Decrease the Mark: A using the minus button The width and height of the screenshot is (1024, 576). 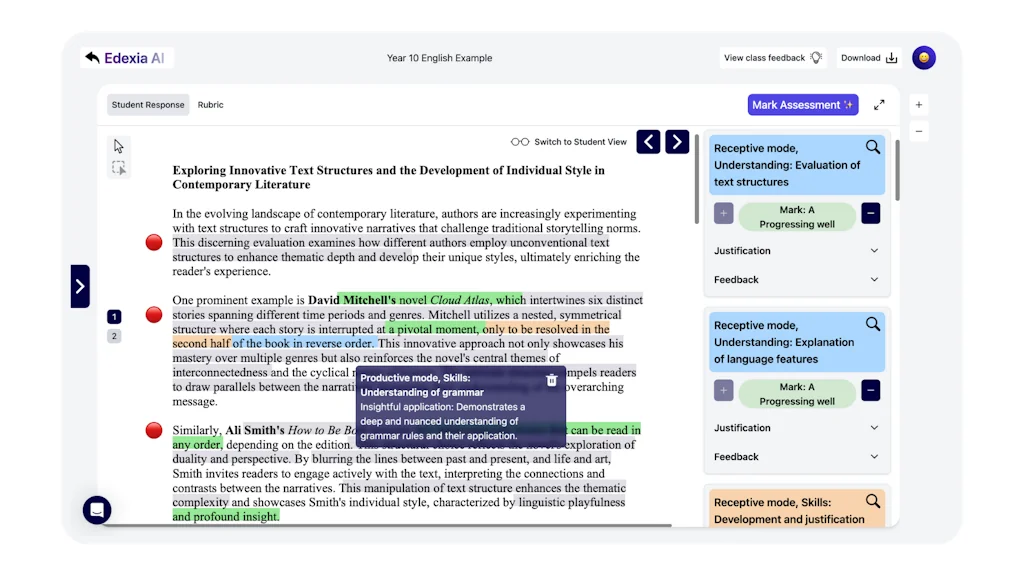click(870, 213)
